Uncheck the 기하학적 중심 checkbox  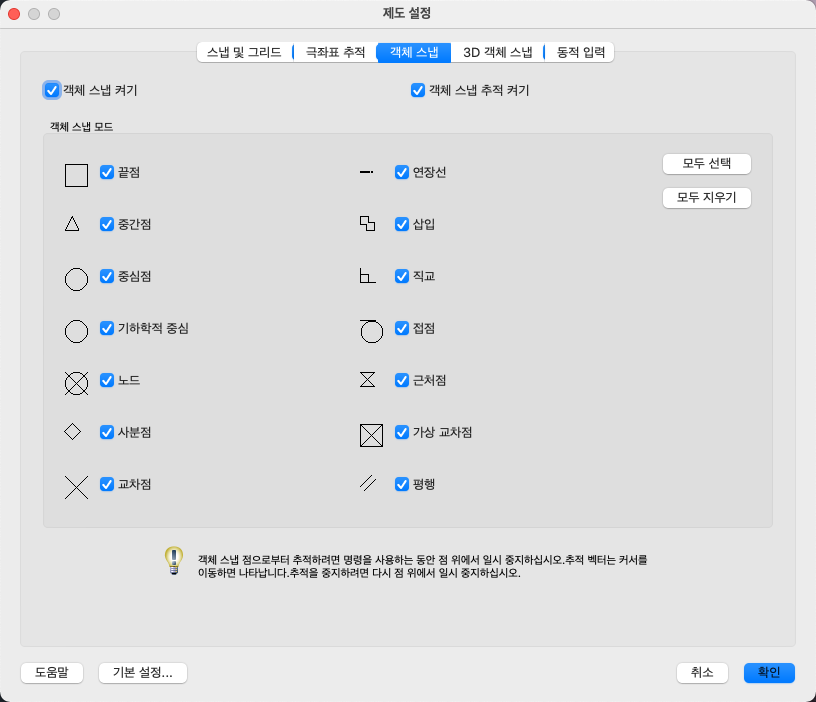click(107, 328)
